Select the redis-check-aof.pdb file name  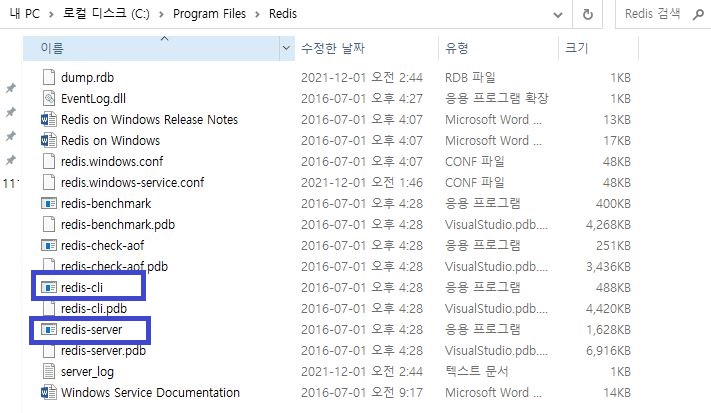[114, 267]
